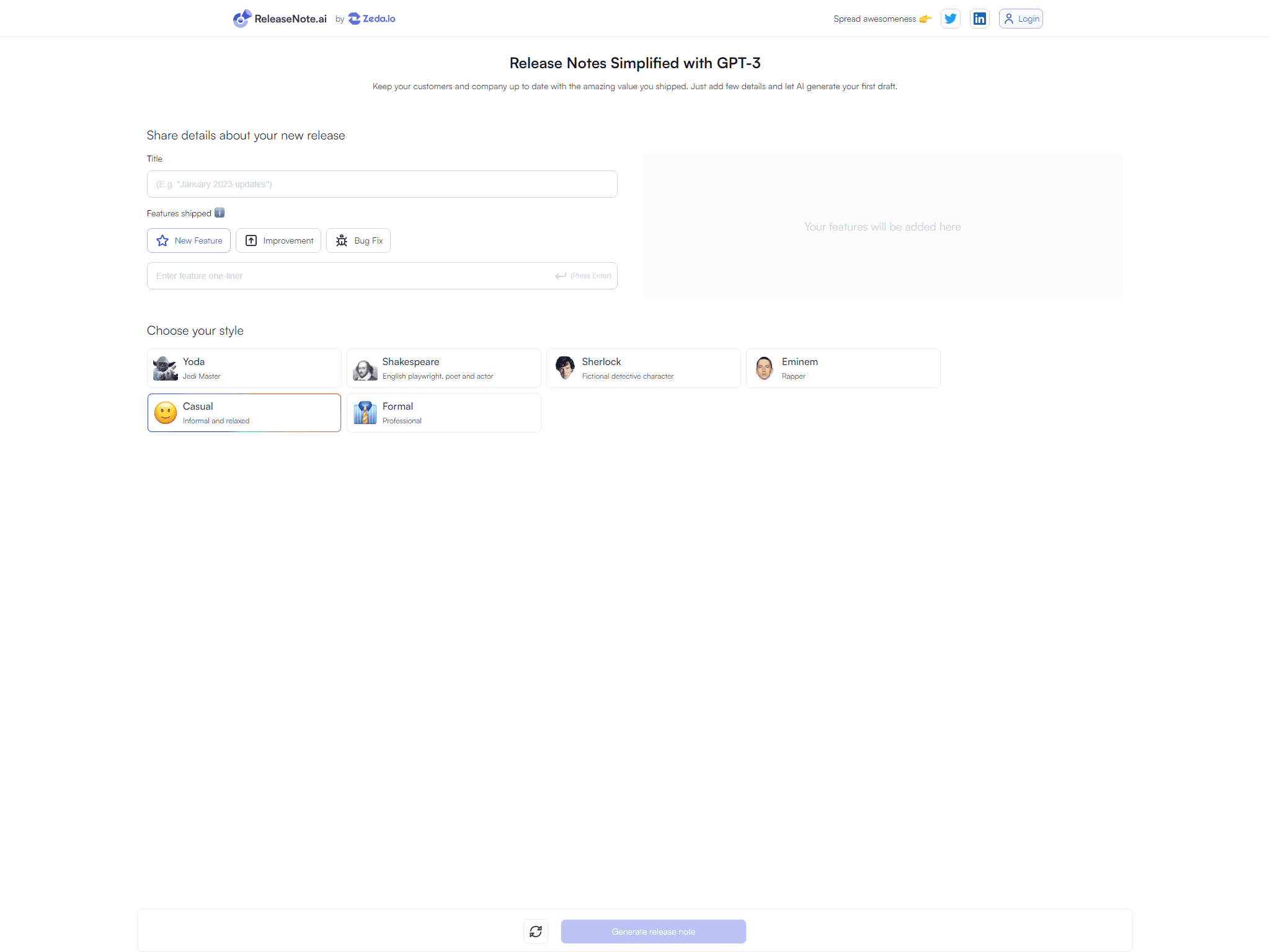Viewport: 1270px width, 952px height.
Task: Click 'Your features will be added here' text
Action: click(x=882, y=227)
